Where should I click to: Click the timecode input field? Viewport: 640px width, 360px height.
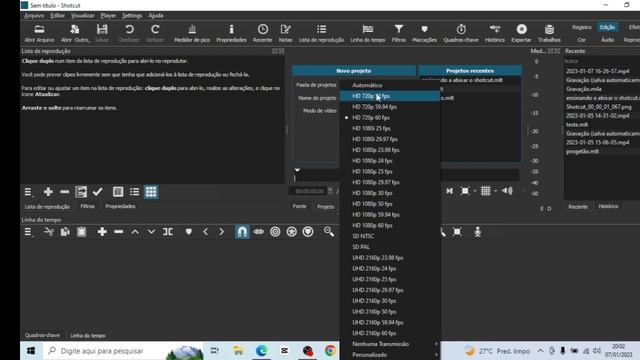click(309, 191)
